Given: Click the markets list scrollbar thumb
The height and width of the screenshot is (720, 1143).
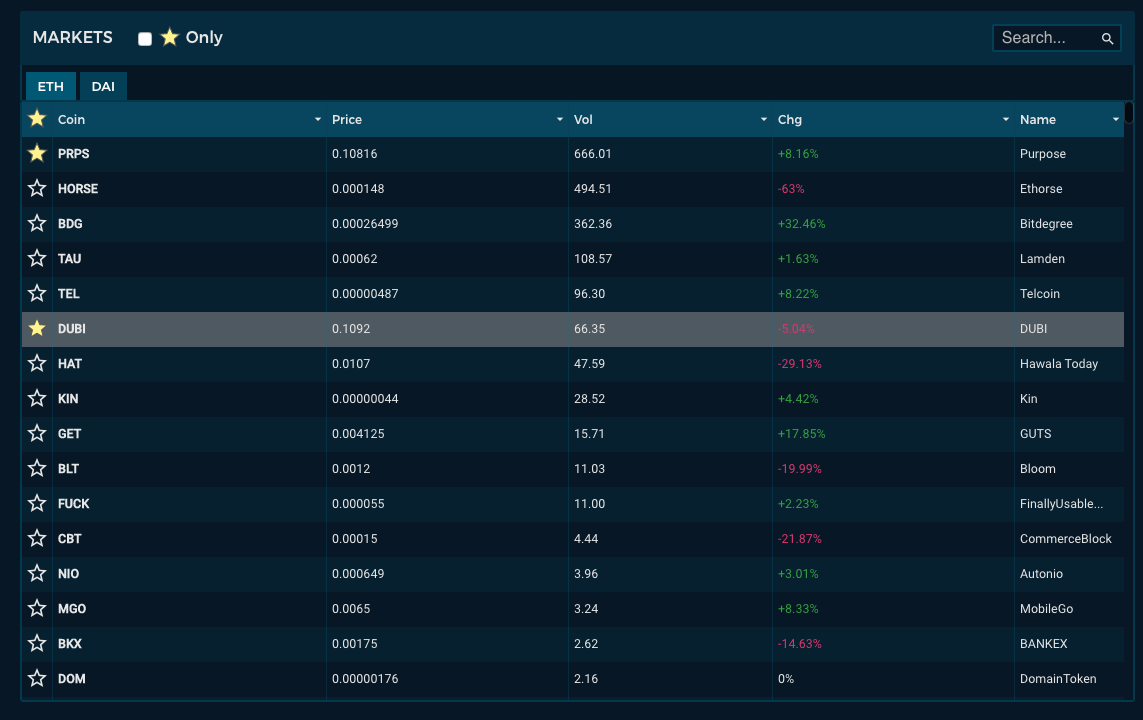Looking at the screenshot, I should (x=1129, y=113).
